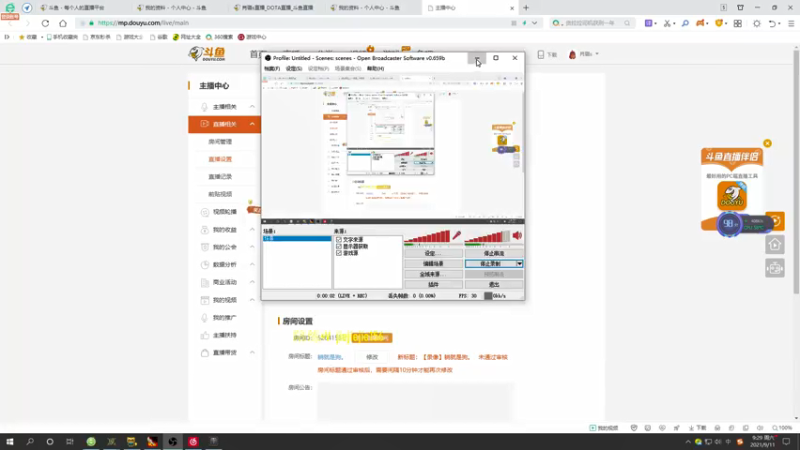Click the browser undo arrow icon
This screenshot has width=800, height=450.
(x=772, y=23)
